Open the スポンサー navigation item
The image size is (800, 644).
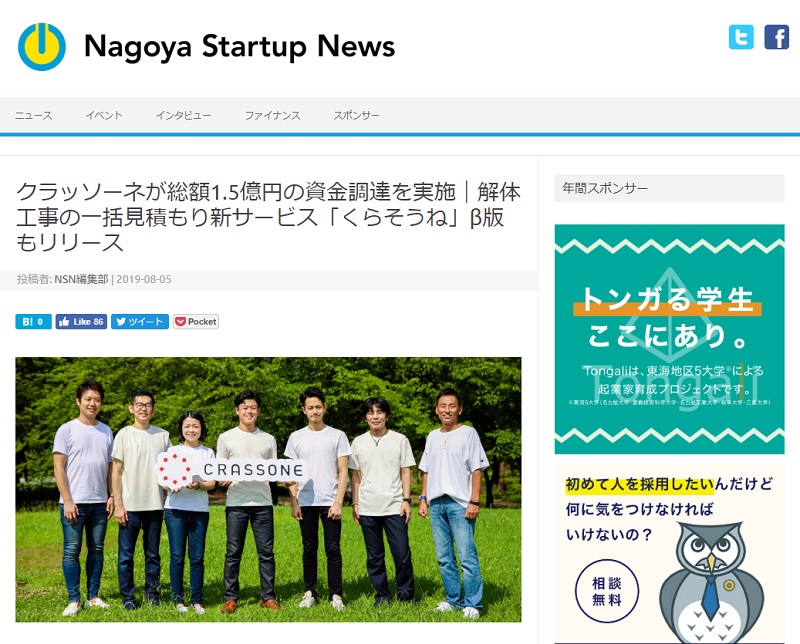coord(356,115)
